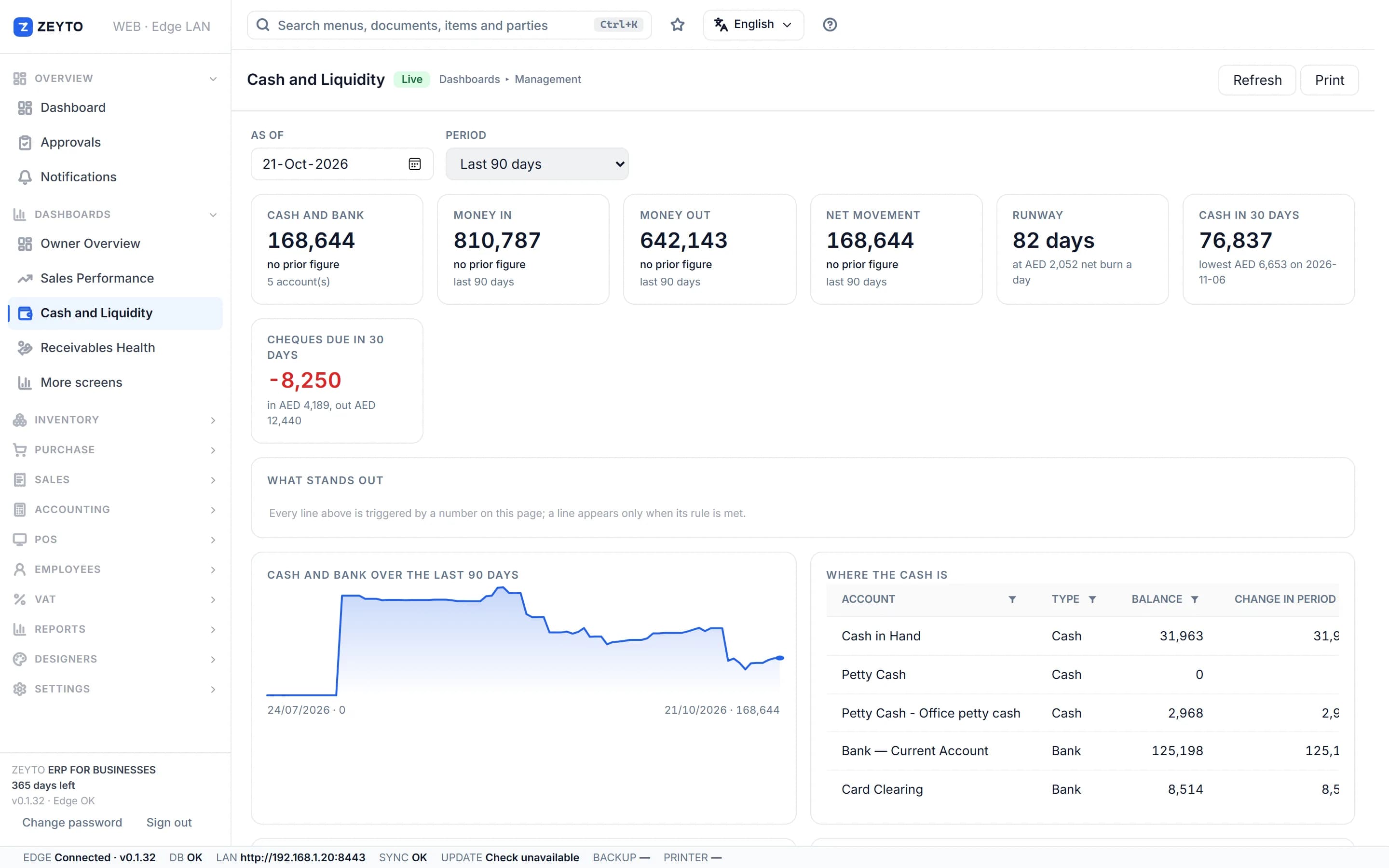The width and height of the screenshot is (1389, 868).
Task: Click the Bank — Current Account row
Action: (1082, 751)
